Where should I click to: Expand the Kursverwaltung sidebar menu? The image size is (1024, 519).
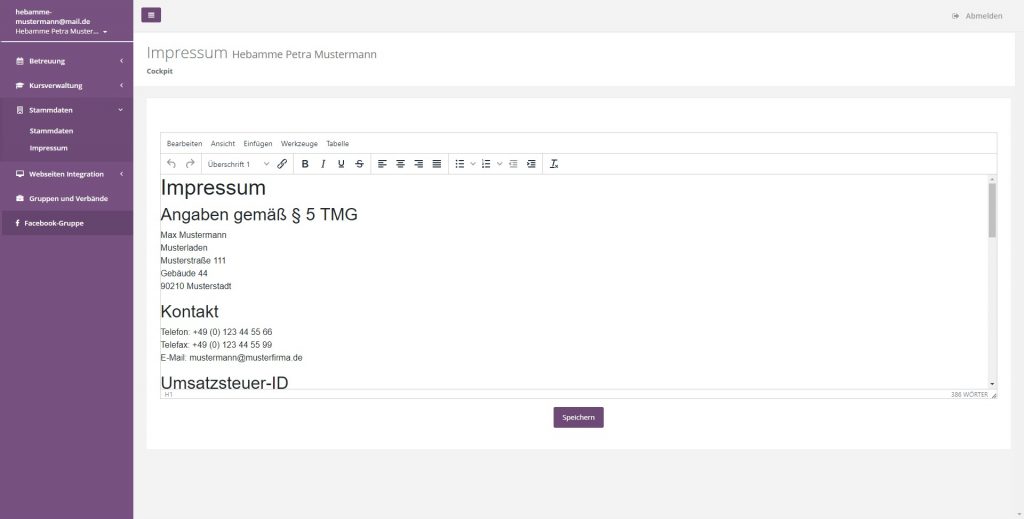pyautogui.click(x=66, y=85)
